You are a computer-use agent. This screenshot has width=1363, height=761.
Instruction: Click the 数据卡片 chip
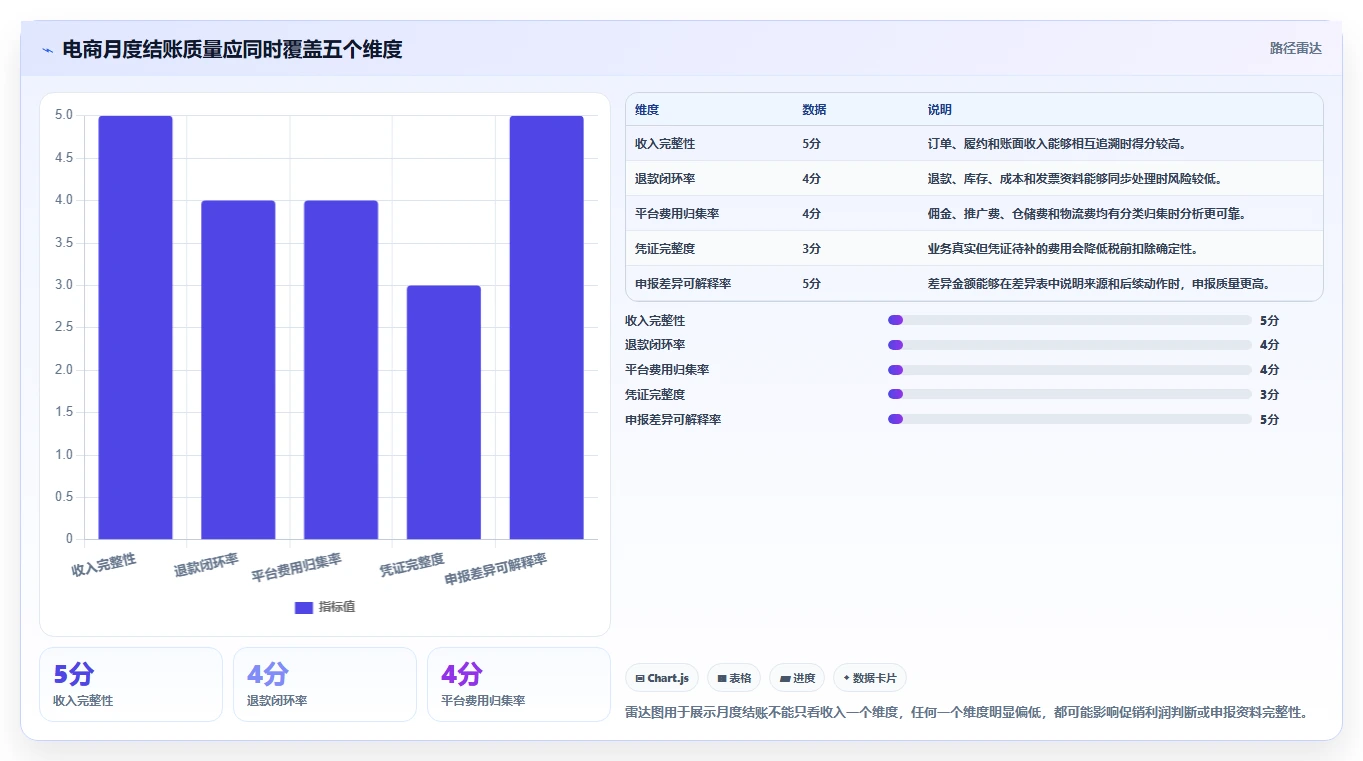tap(870, 678)
